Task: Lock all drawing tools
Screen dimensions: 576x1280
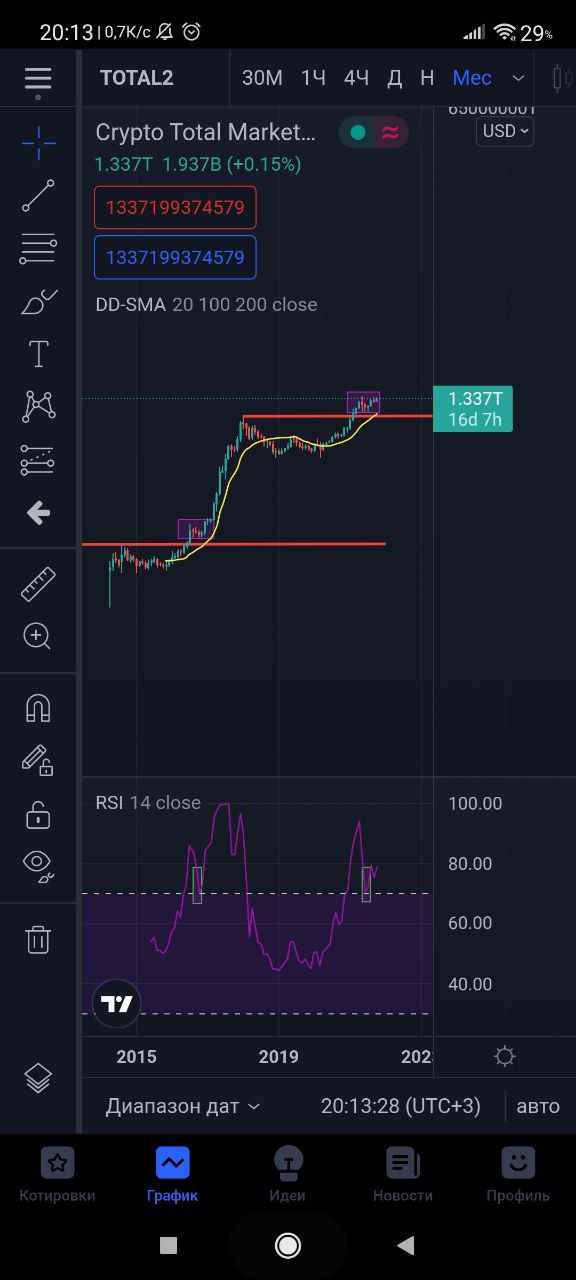Action: (38, 815)
